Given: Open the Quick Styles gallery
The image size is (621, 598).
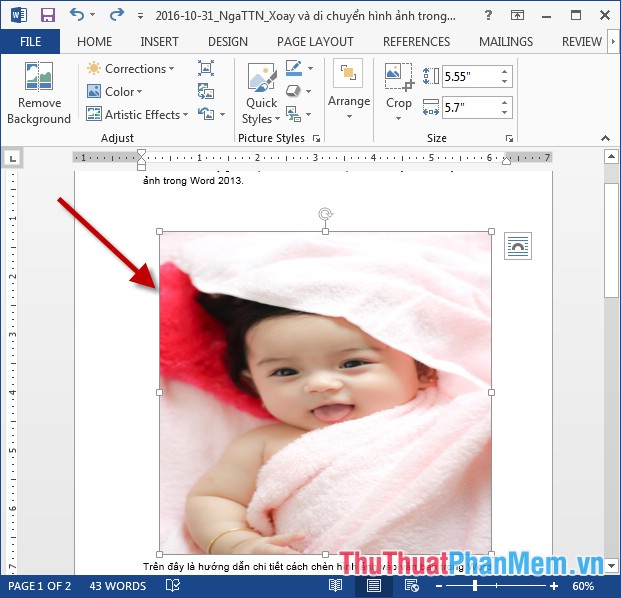Looking at the screenshot, I should coord(261,93).
